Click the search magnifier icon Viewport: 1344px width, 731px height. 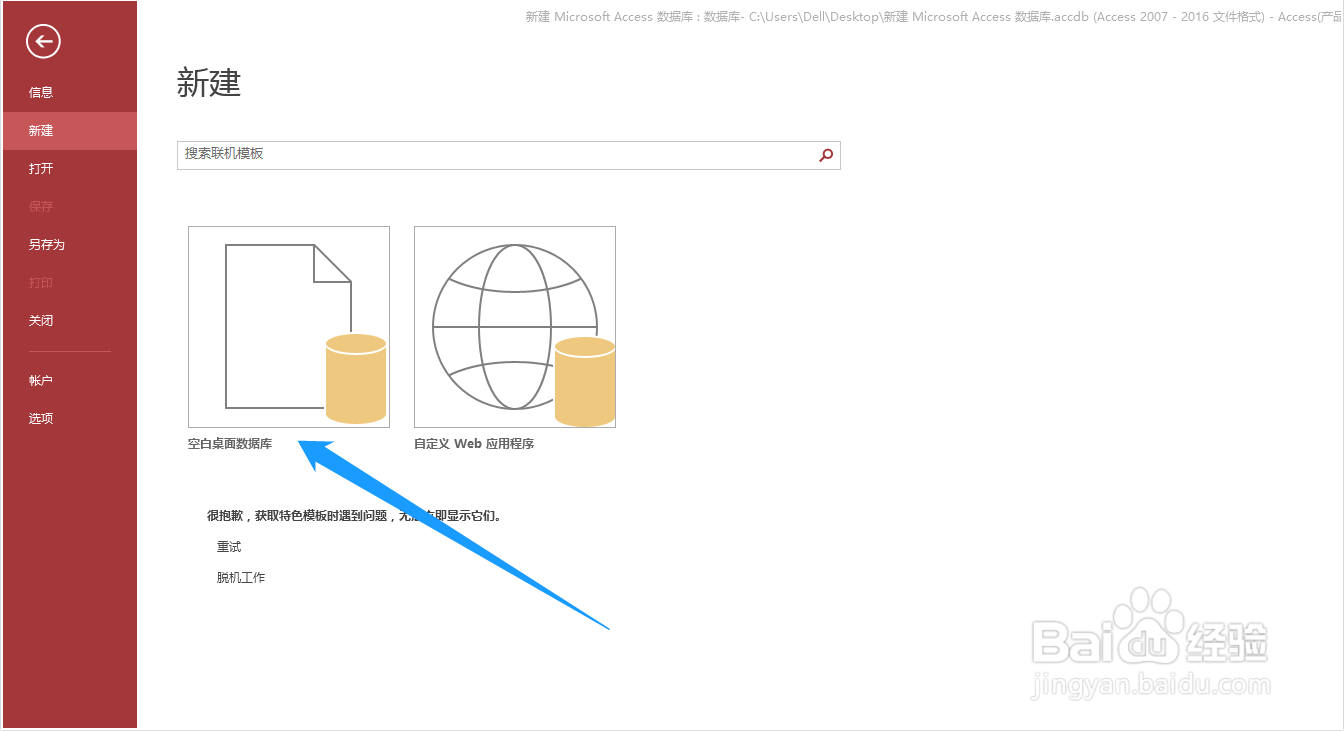point(826,155)
